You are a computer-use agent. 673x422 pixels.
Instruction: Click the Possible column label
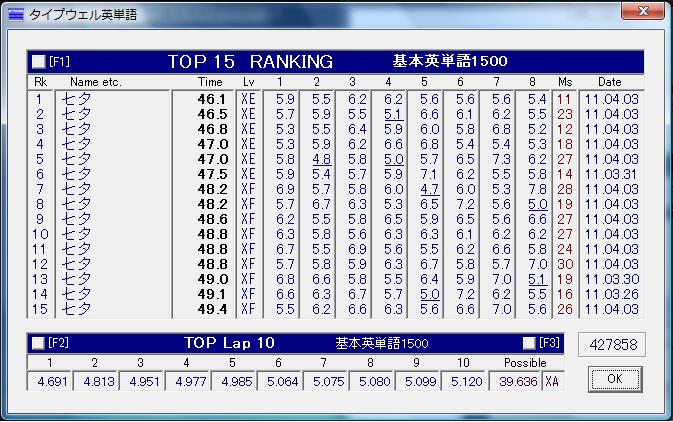525,363
